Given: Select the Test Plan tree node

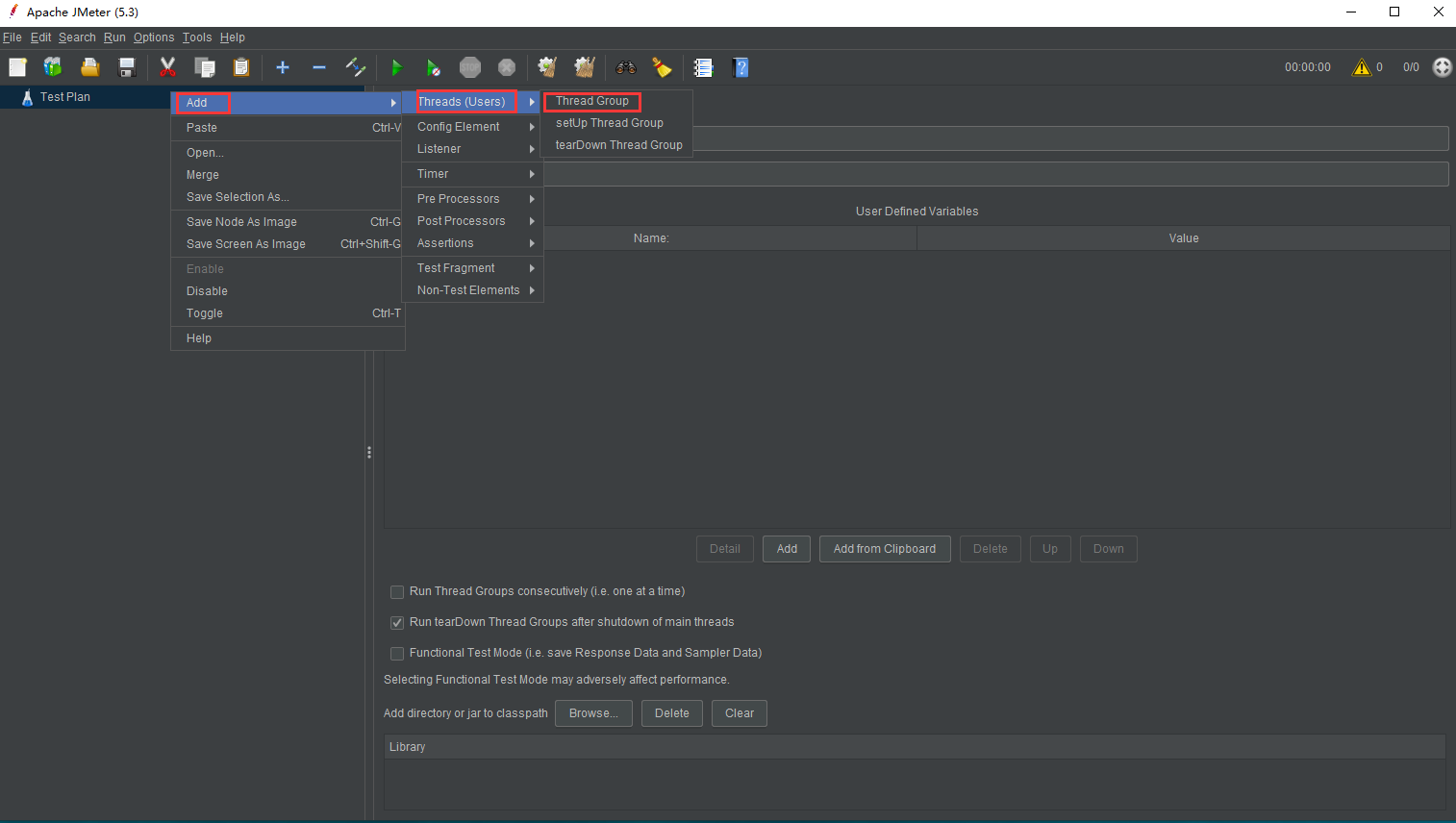Looking at the screenshot, I should 64,97.
